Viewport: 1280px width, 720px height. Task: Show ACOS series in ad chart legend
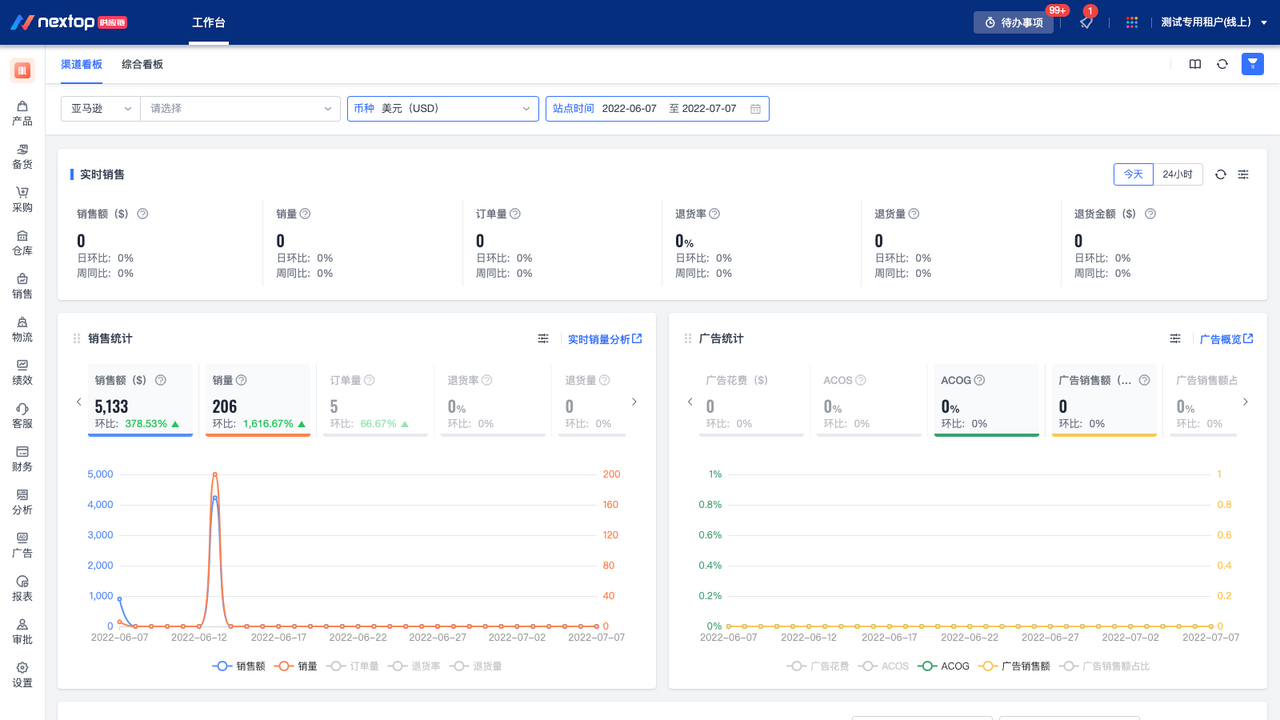pyautogui.click(x=884, y=666)
